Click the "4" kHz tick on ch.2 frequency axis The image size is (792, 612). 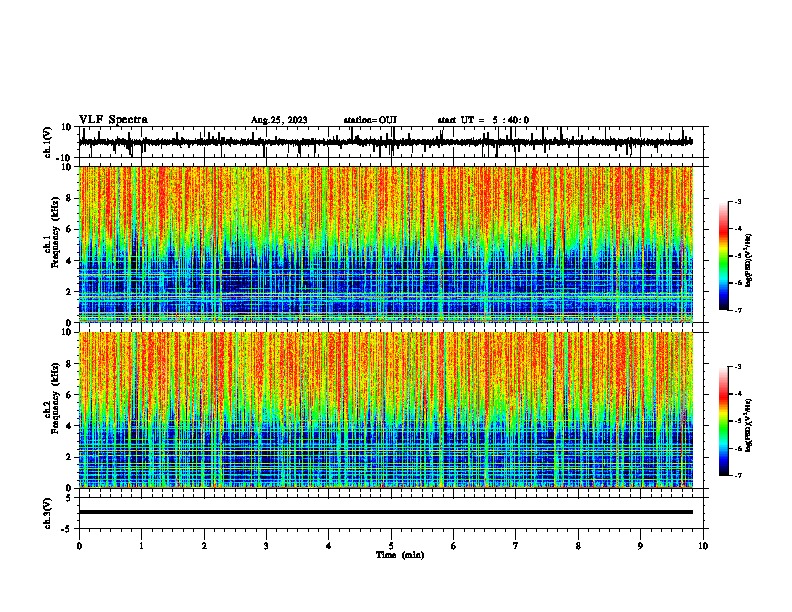point(69,426)
